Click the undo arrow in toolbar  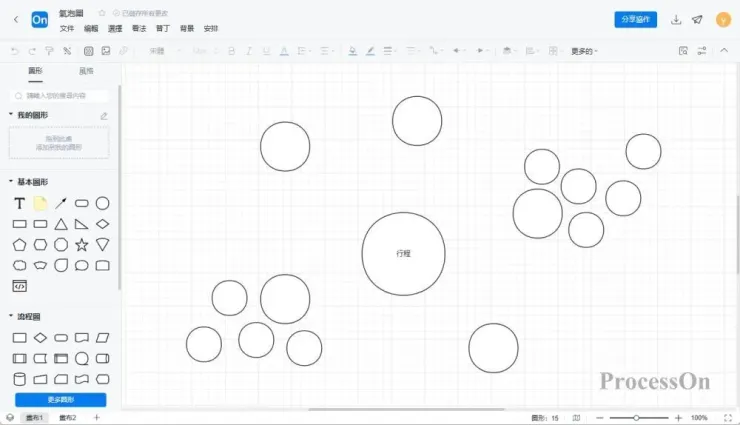(15, 51)
